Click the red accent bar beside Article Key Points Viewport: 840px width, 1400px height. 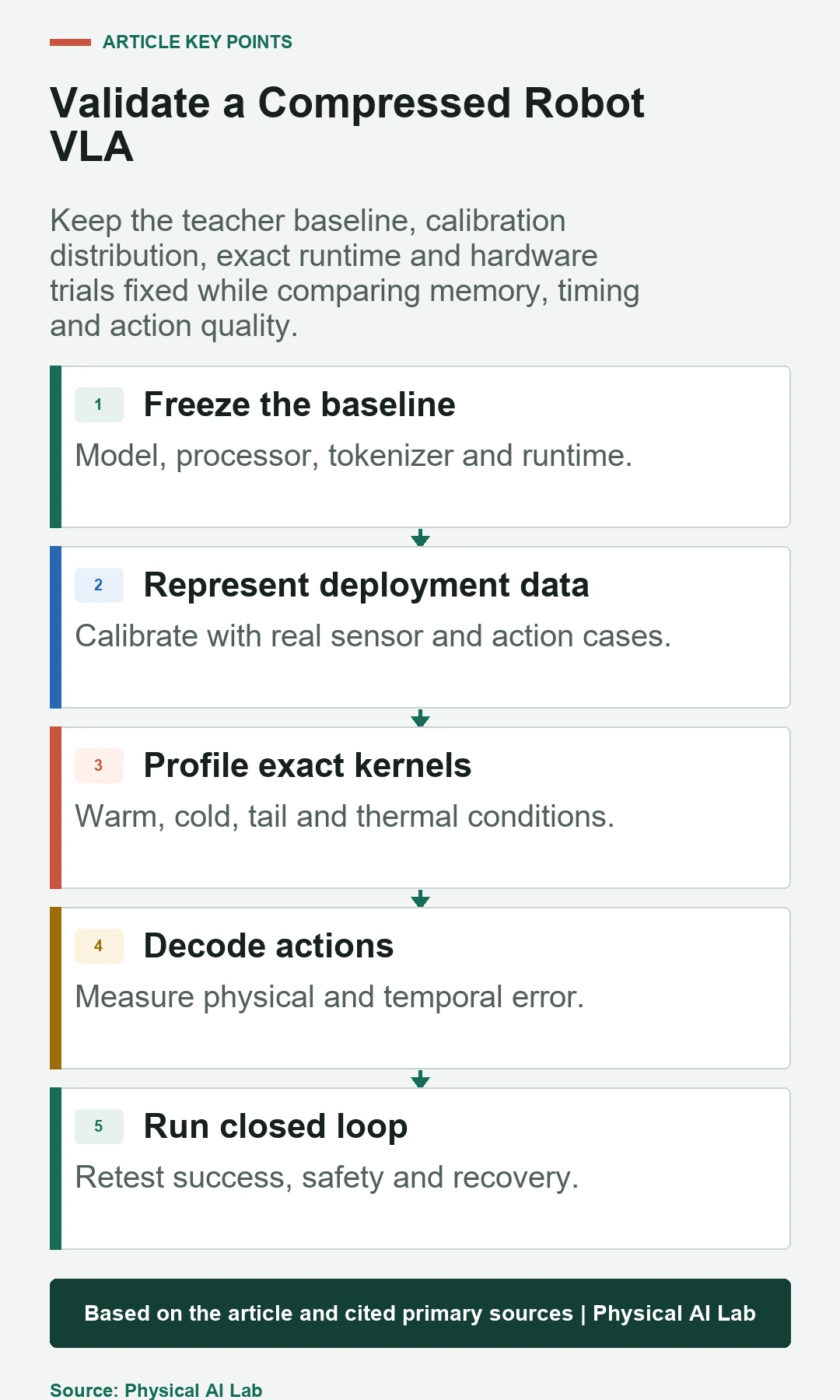coord(70,42)
